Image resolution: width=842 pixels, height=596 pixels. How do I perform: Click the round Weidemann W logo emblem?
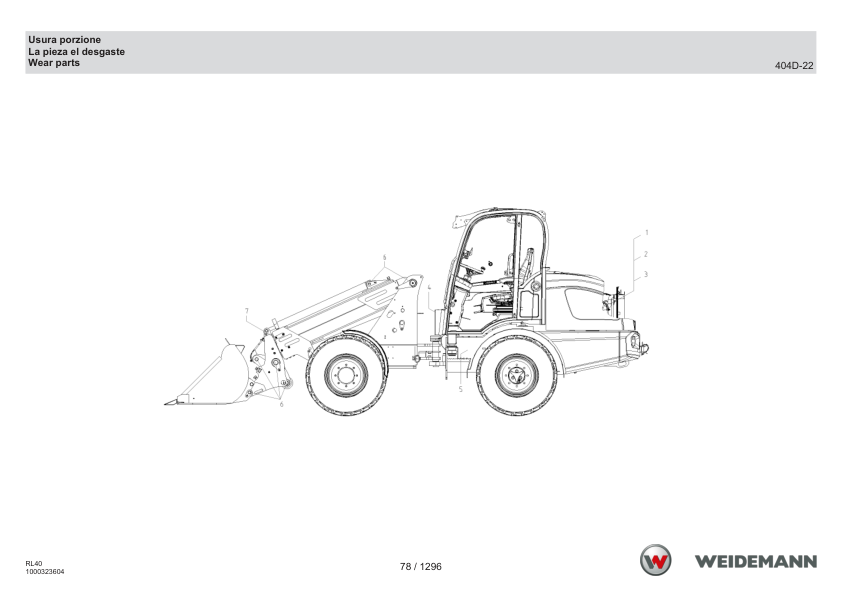(655, 560)
